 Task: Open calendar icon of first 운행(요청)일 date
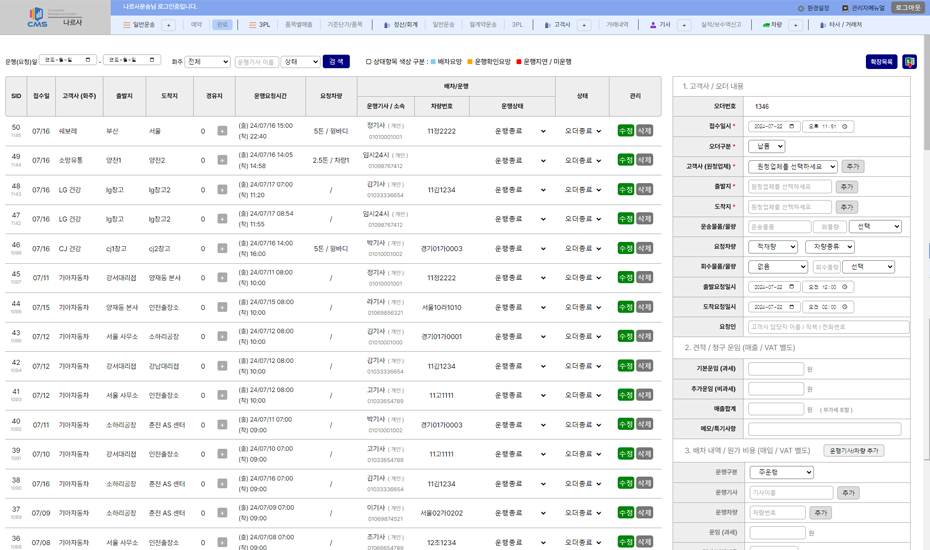88,60
